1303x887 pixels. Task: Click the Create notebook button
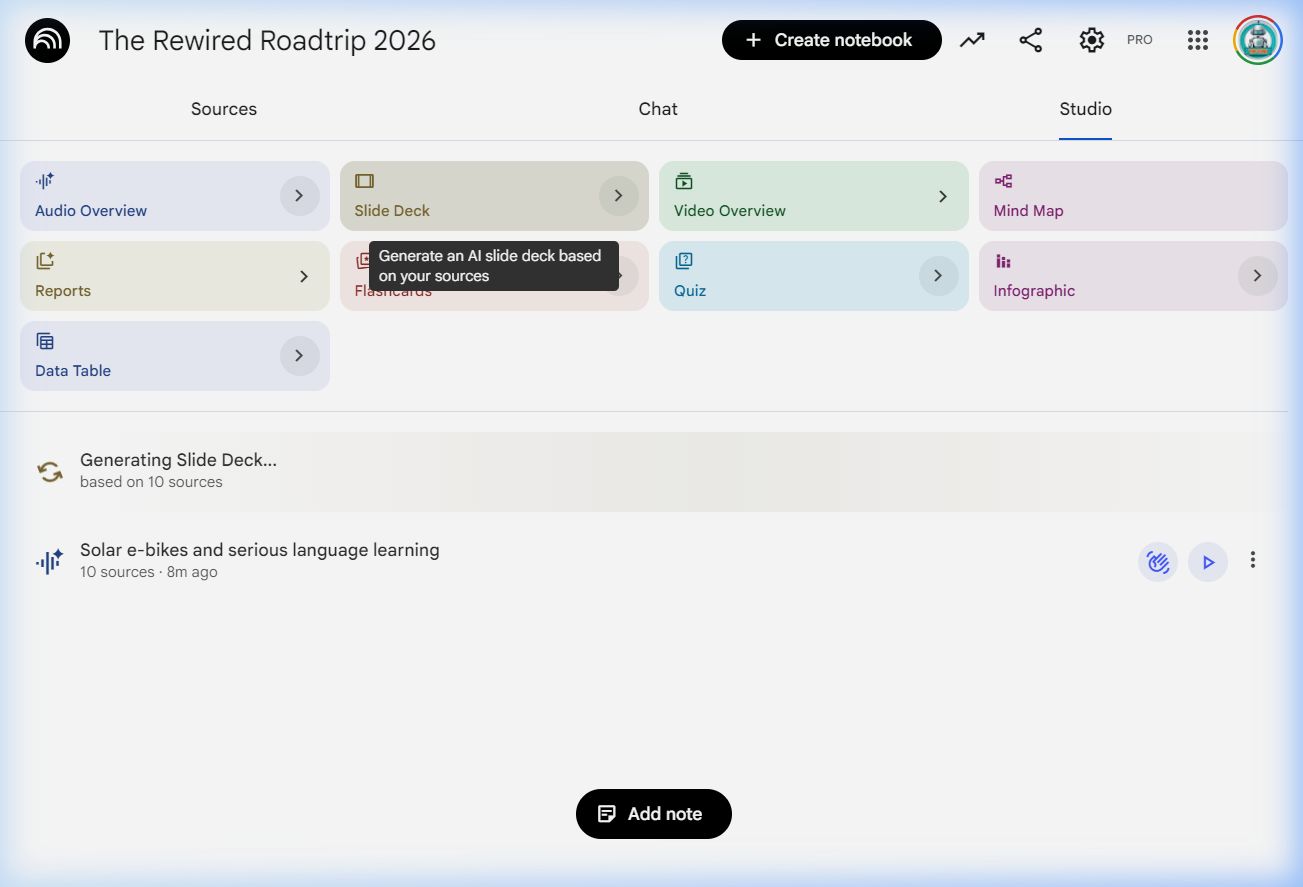click(x=831, y=40)
